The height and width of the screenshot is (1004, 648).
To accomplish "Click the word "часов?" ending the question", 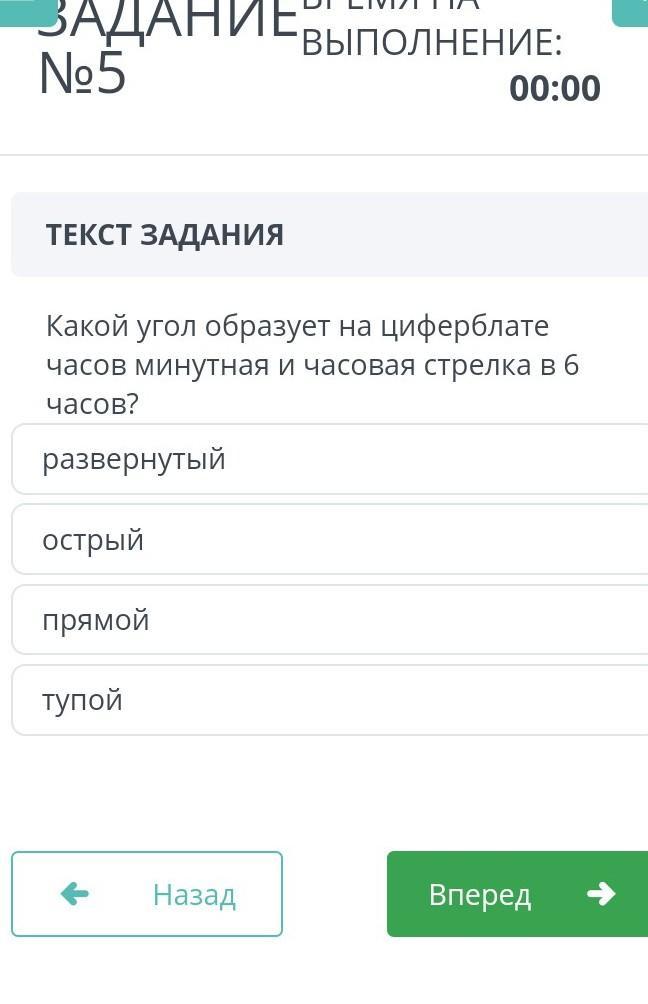I will (x=92, y=404).
